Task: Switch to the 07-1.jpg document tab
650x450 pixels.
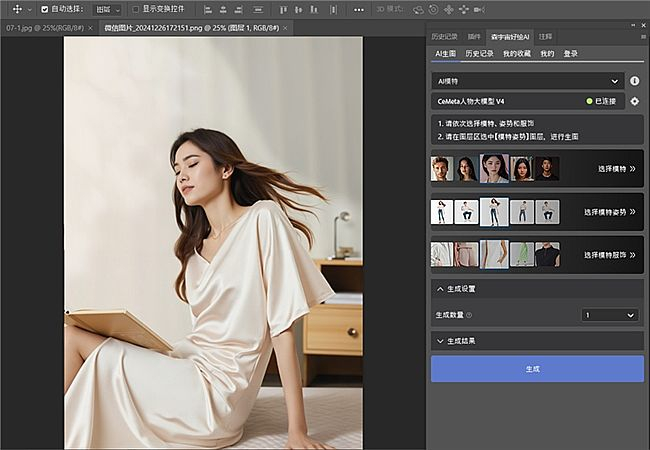Action: [x=42, y=28]
